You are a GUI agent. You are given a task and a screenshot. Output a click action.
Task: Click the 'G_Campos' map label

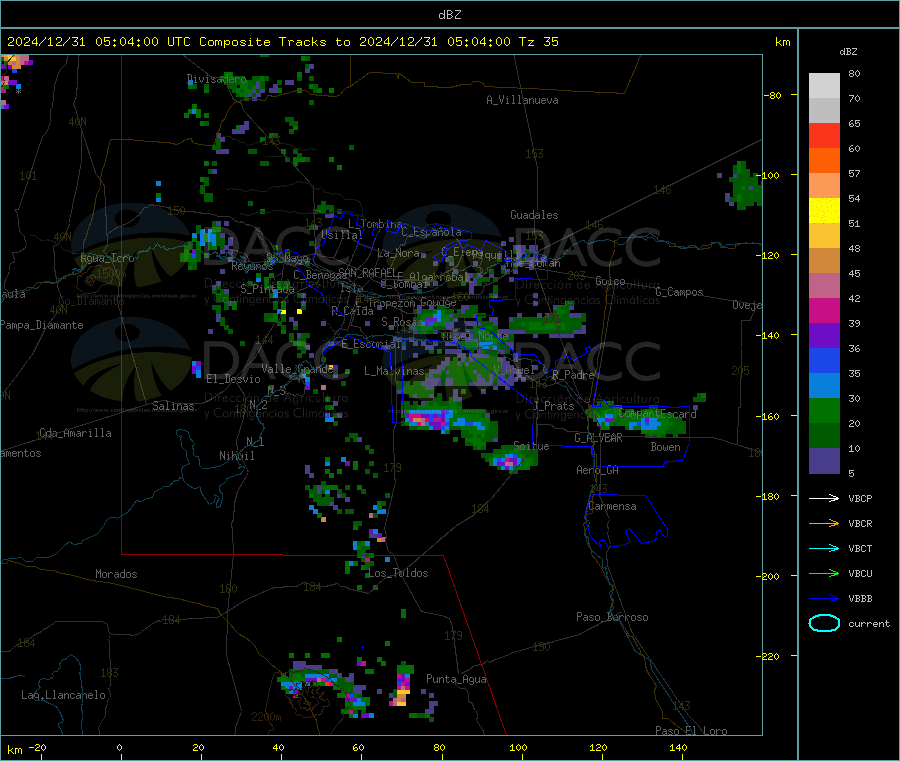[679, 292]
